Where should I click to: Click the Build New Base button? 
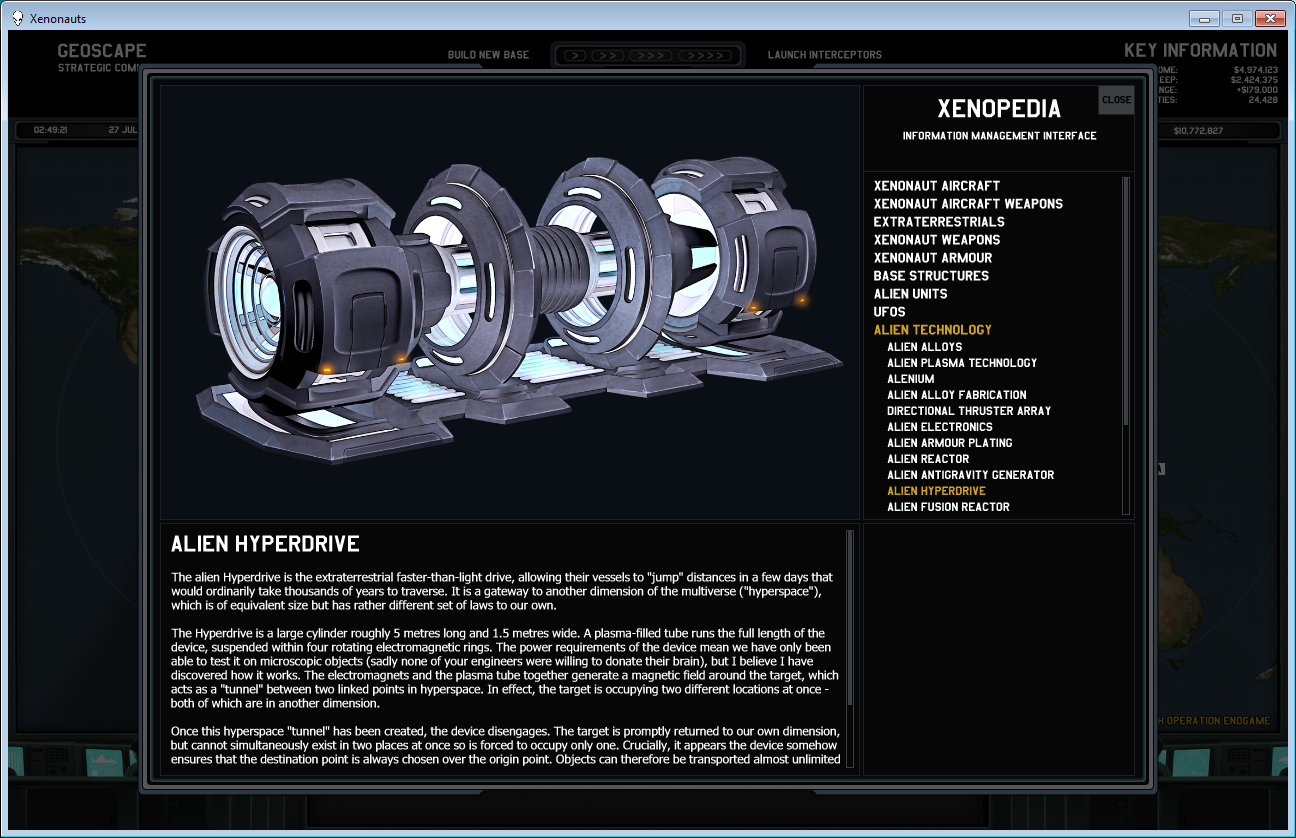pyautogui.click(x=488, y=55)
